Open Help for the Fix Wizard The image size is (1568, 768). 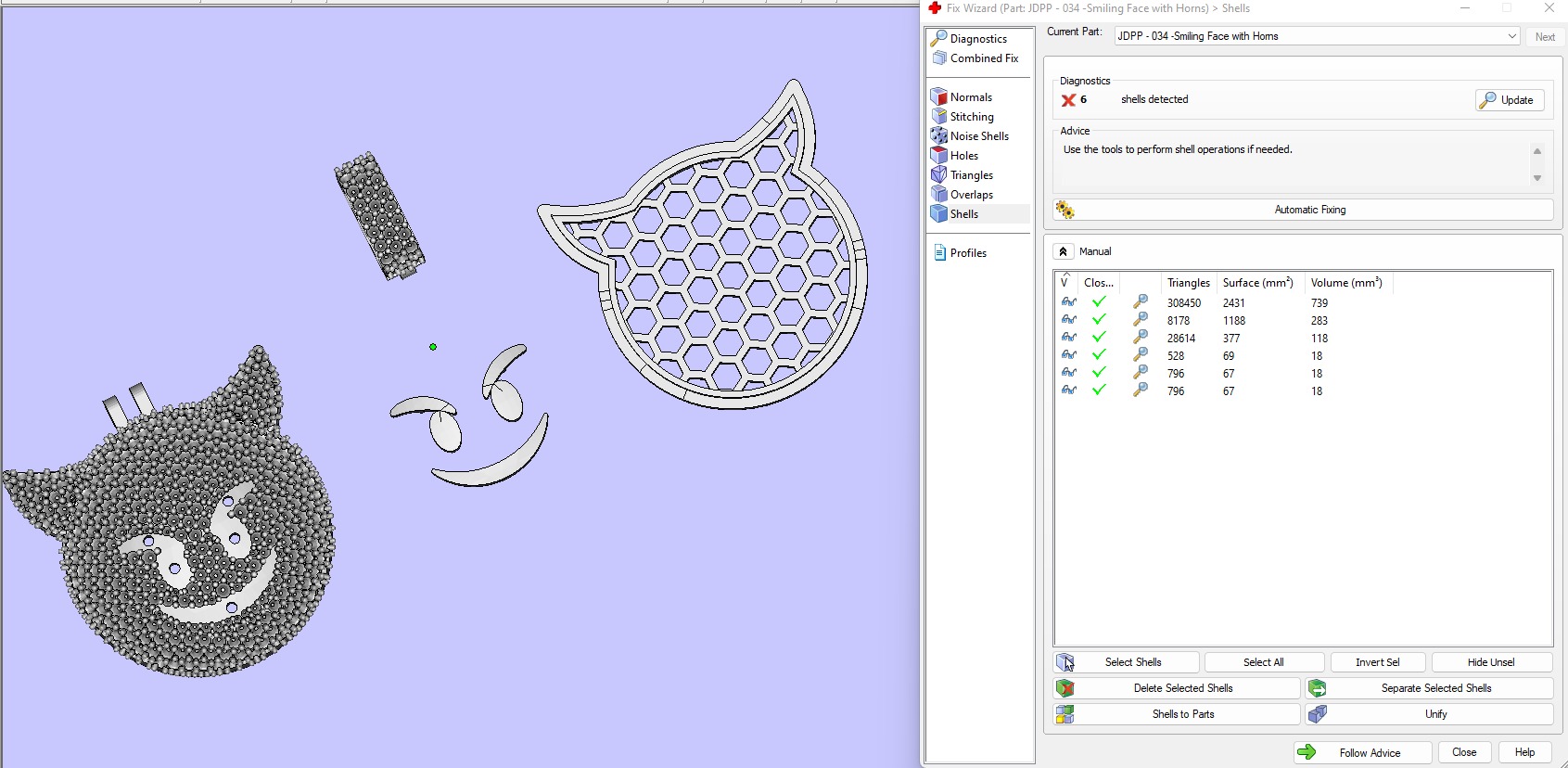pyautogui.click(x=1524, y=752)
